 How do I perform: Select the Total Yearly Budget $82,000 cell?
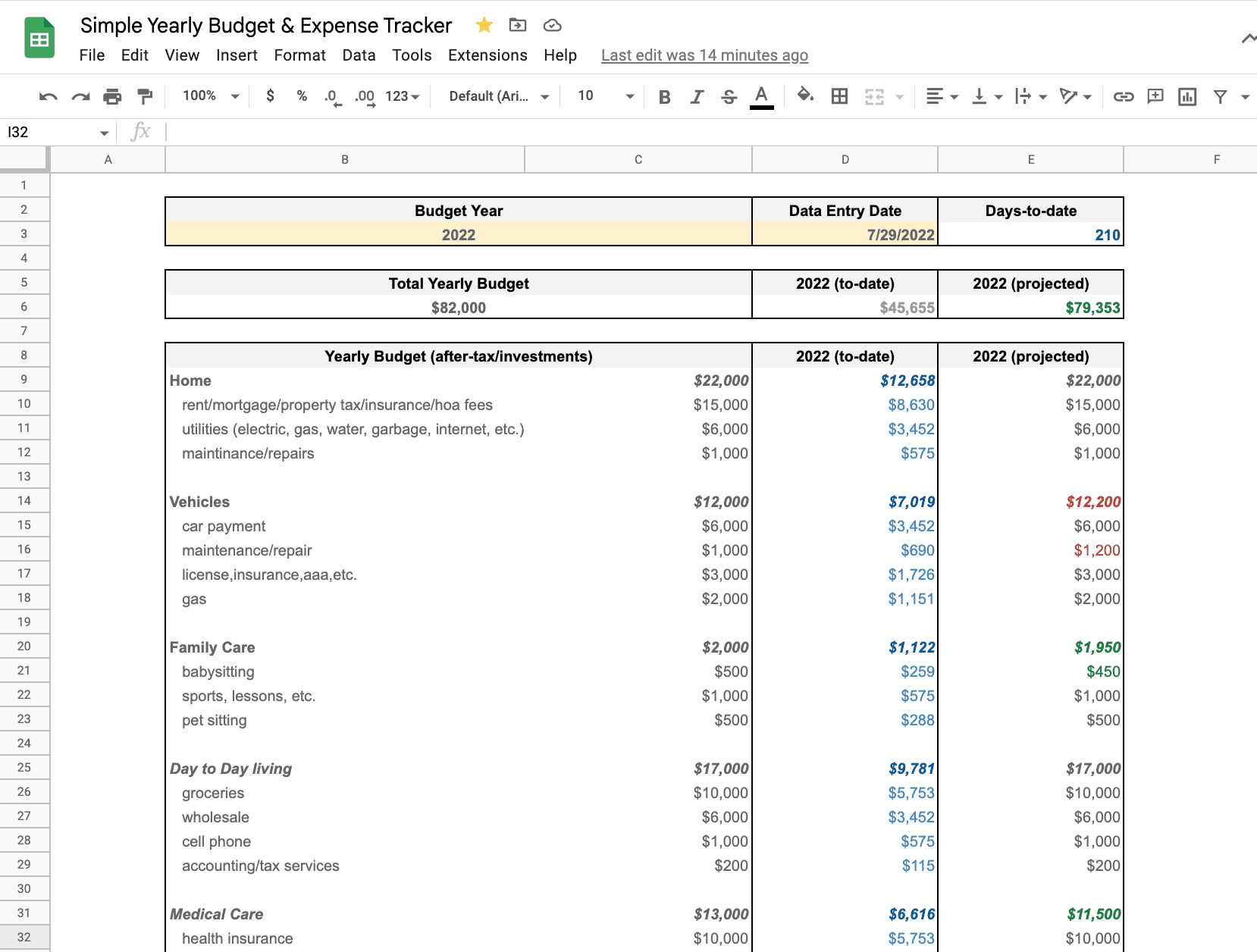(x=459, y=307)
